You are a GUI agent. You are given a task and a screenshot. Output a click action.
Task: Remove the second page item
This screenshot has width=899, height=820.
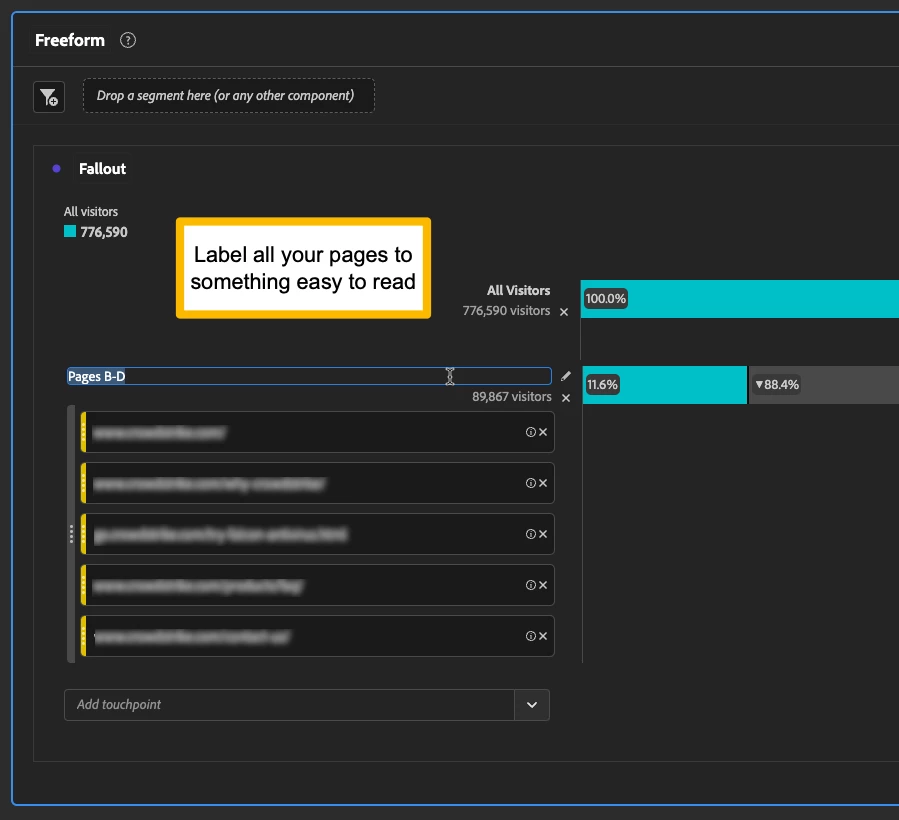coord(543,483)
